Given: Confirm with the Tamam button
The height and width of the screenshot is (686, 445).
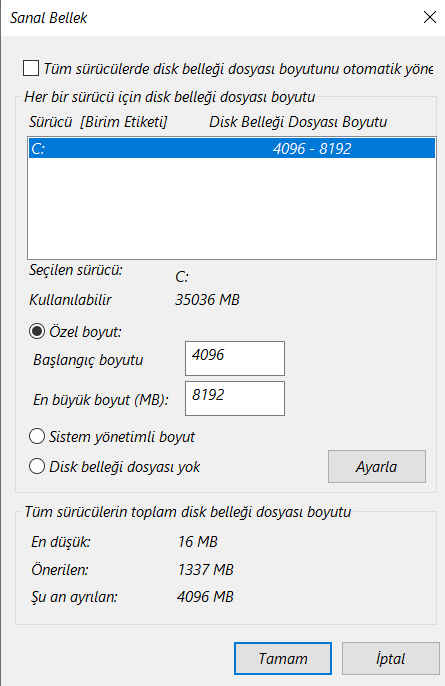Looking at the screenshot, I should point(283,658).
